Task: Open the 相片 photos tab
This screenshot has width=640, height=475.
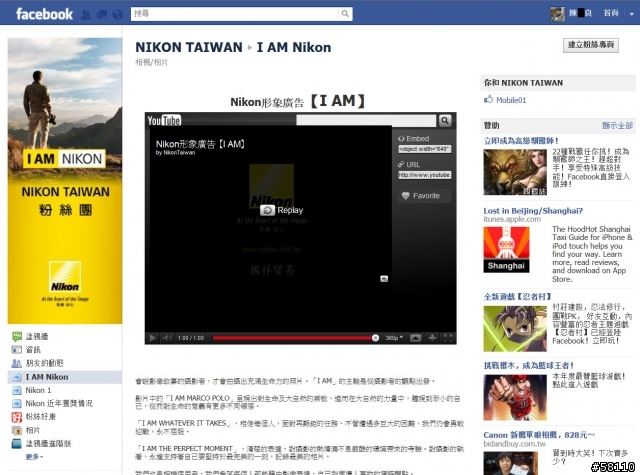Action: point(33,430)
